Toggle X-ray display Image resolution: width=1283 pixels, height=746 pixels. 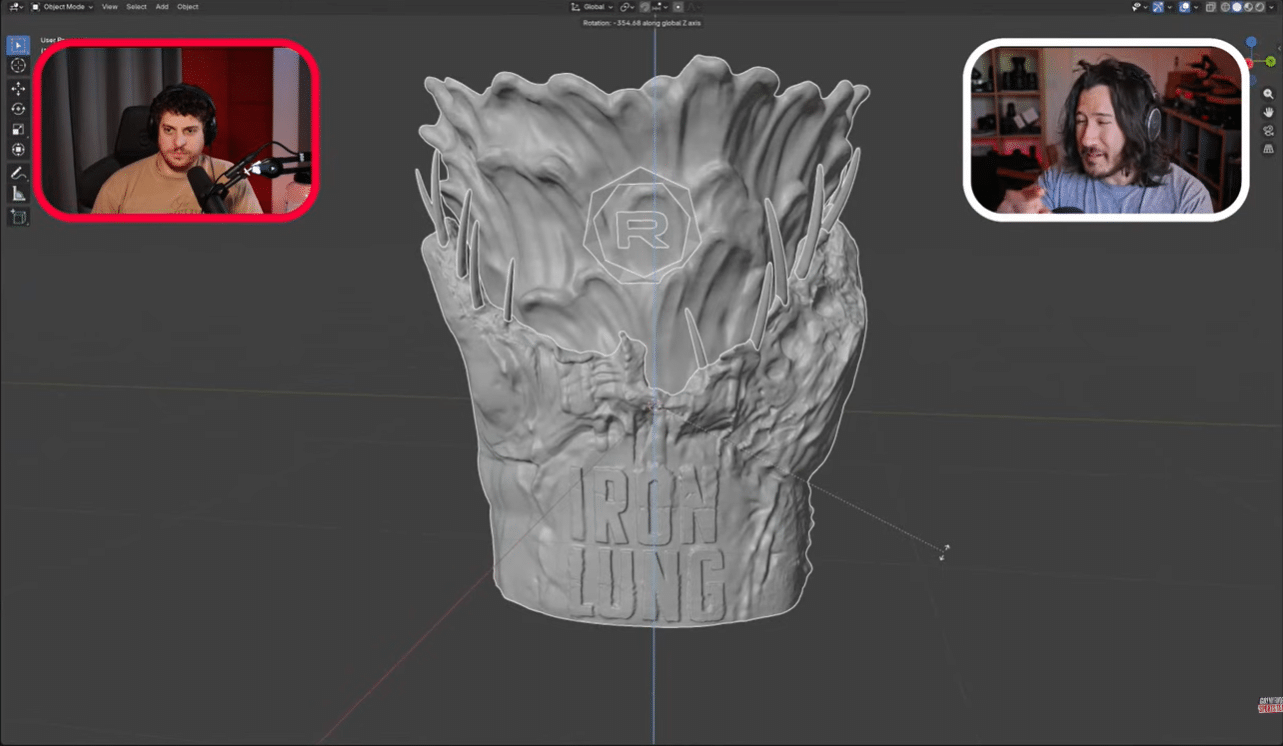(x=1210, y=7)
